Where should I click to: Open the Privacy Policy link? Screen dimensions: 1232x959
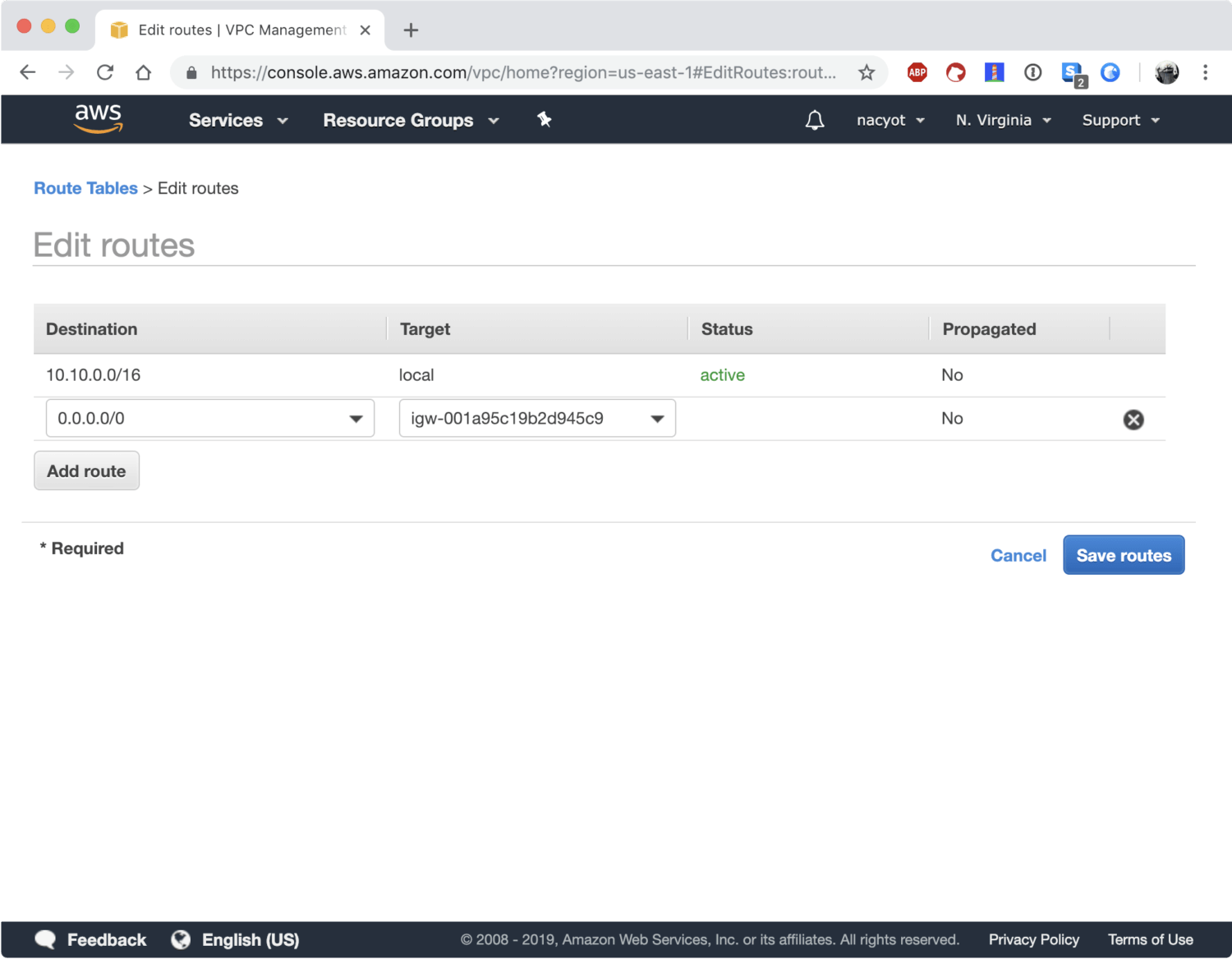click(1034, 939)
